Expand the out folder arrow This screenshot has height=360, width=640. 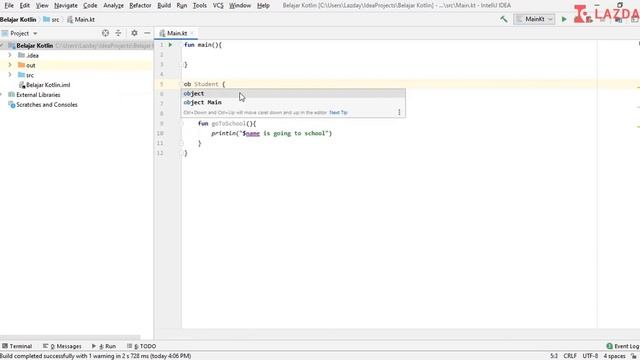click(x=10, y=65)
